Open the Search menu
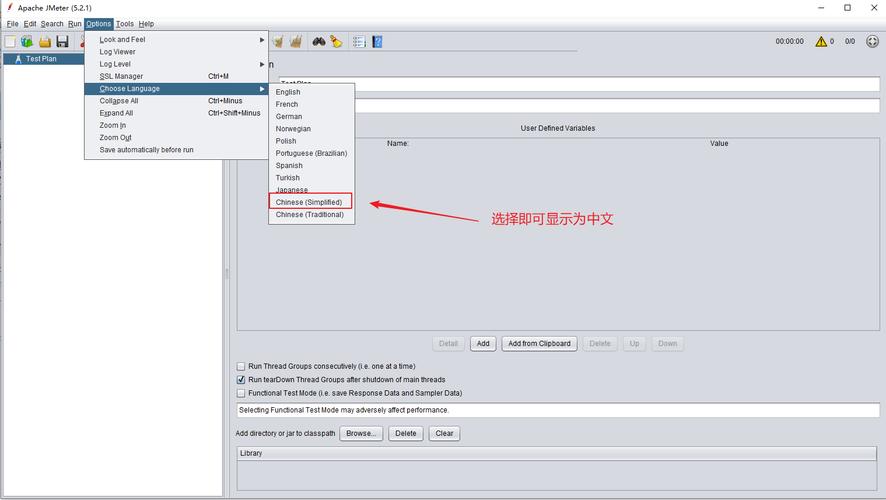This screenshot has height=500, width=886. [x=52, y=24]
